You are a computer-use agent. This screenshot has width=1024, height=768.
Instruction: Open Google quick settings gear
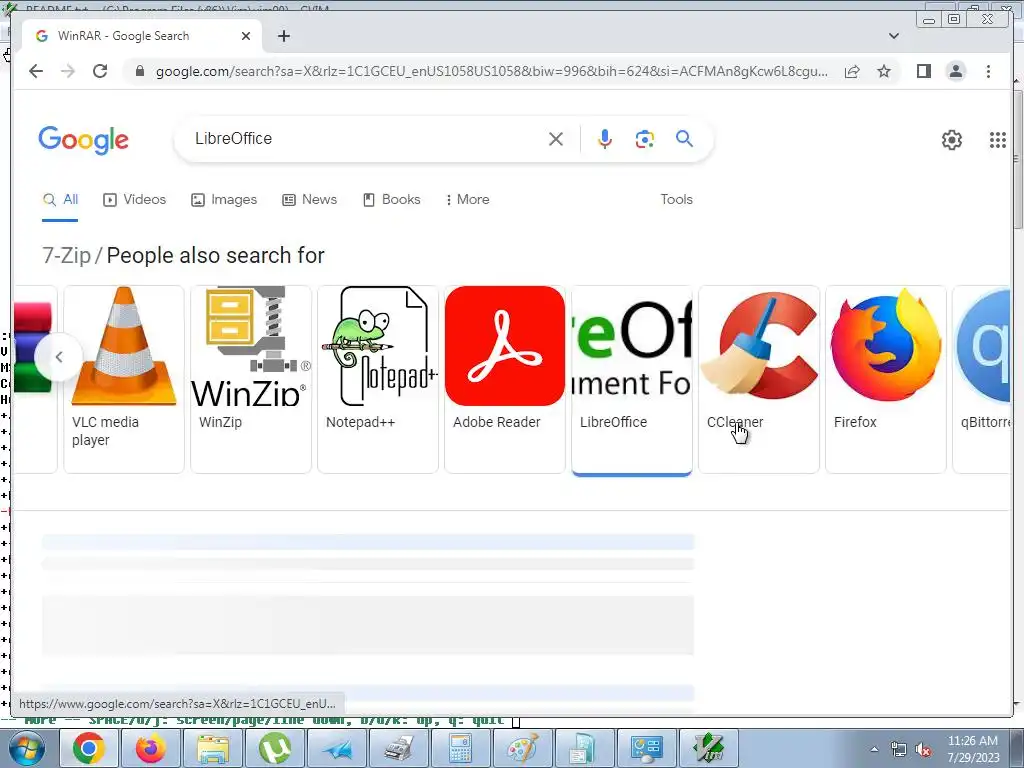(x=952, y=140)
